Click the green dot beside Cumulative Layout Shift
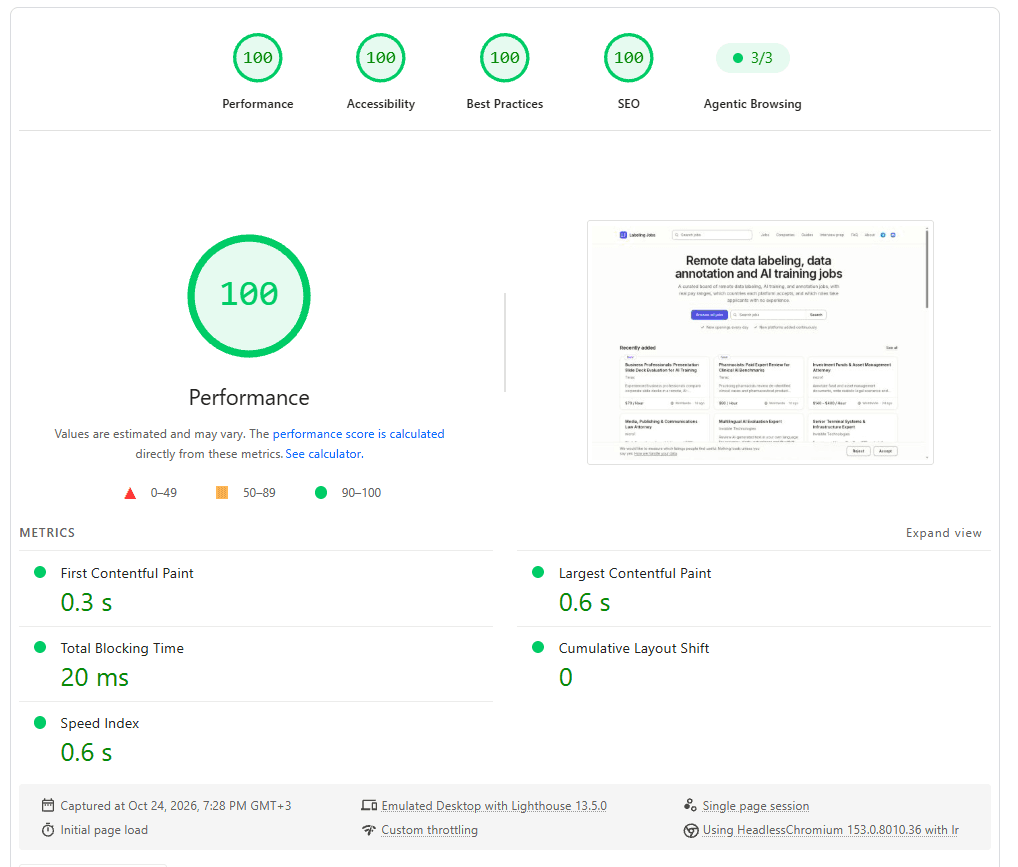The height and width of the screenshot is (867, 1018). click(x=538, y=647)
